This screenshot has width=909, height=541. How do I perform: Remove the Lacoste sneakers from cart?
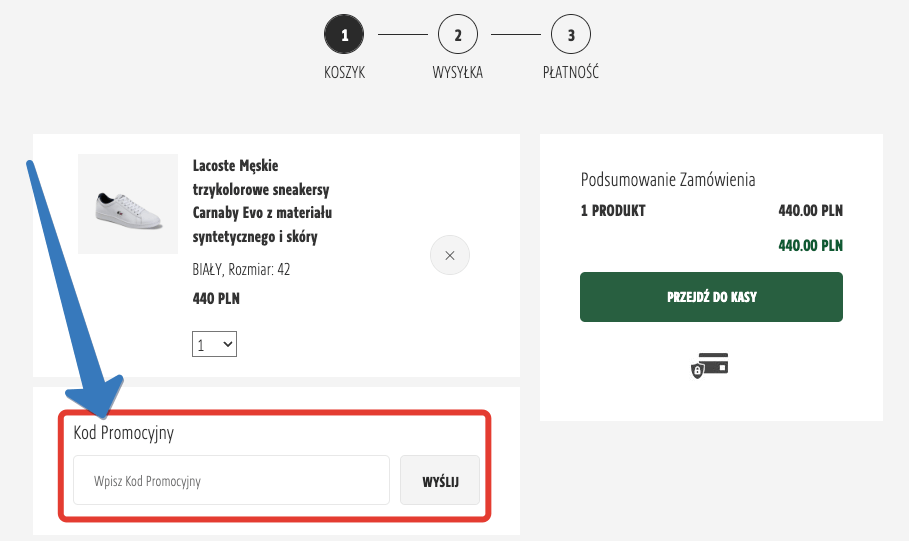[449, 255]
